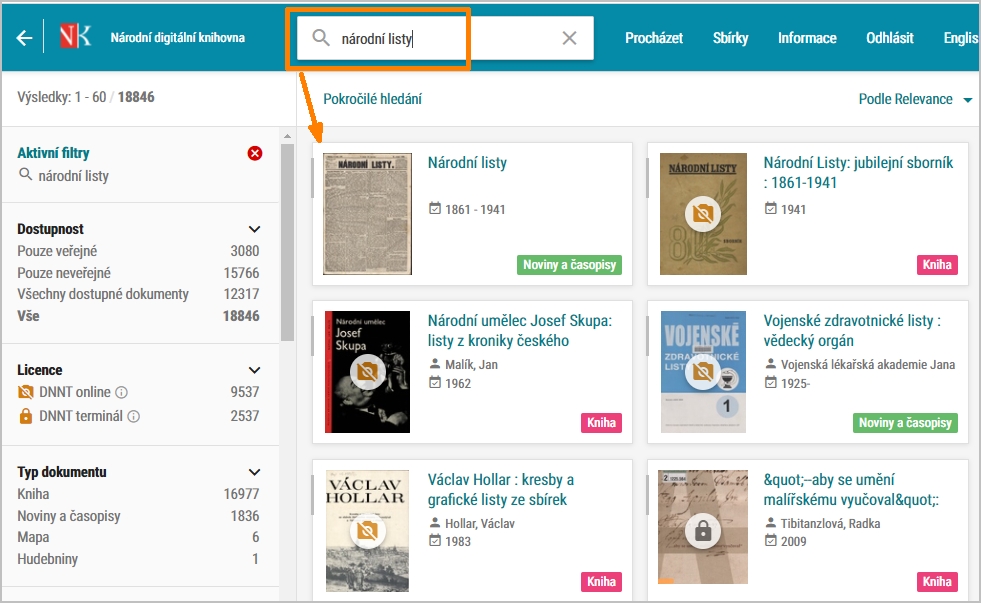Image resolution: width=981 pixels, height=603 pixels.
Task: Click the author icon beside Malík, Jan
Action: tap(435, 363)
